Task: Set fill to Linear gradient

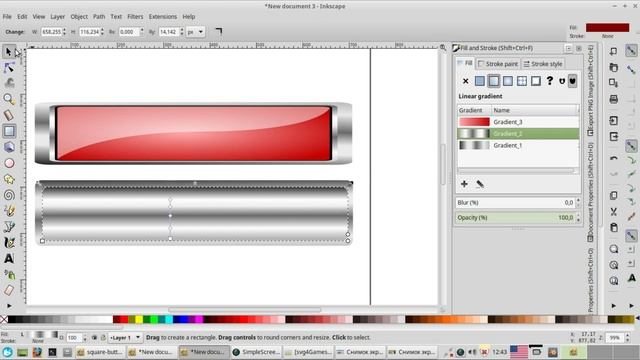Action: pos(493,81)
